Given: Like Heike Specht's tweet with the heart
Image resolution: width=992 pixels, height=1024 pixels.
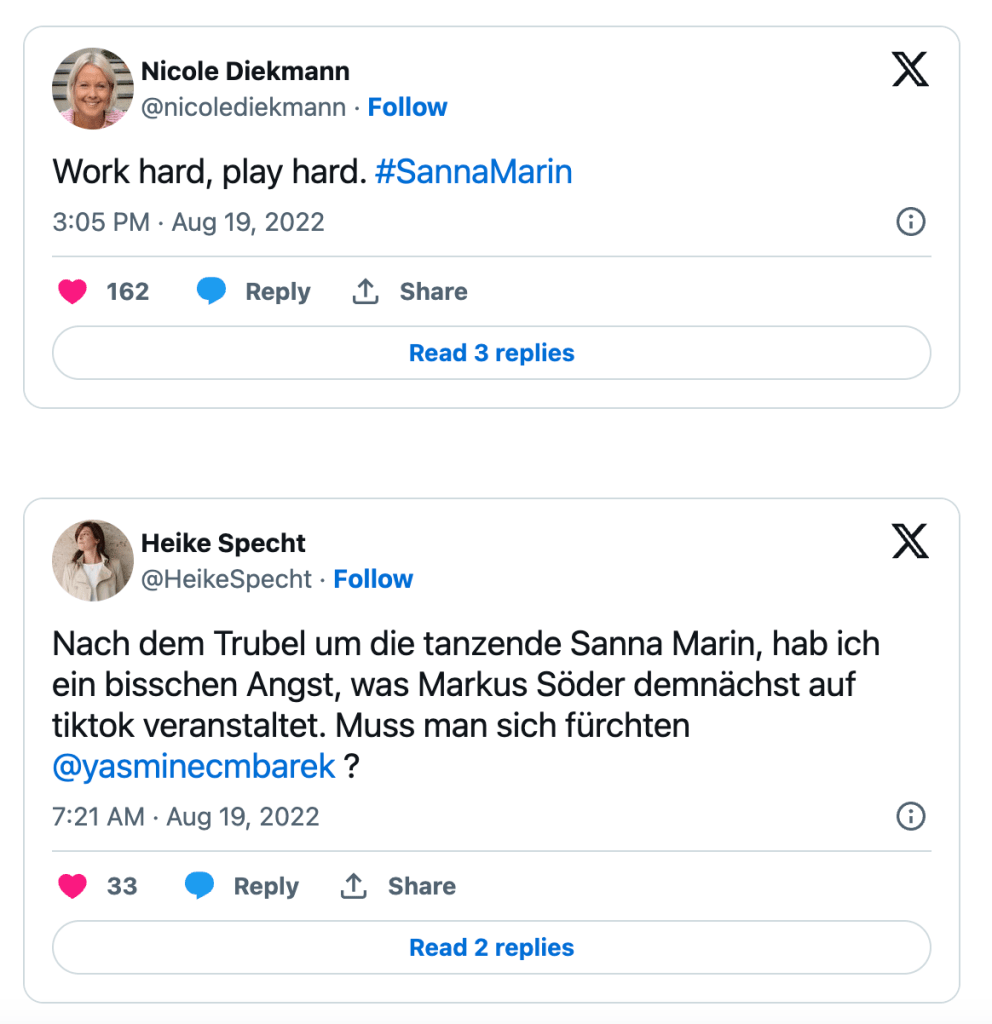Looking at the screenshot, I should point(72,886).
